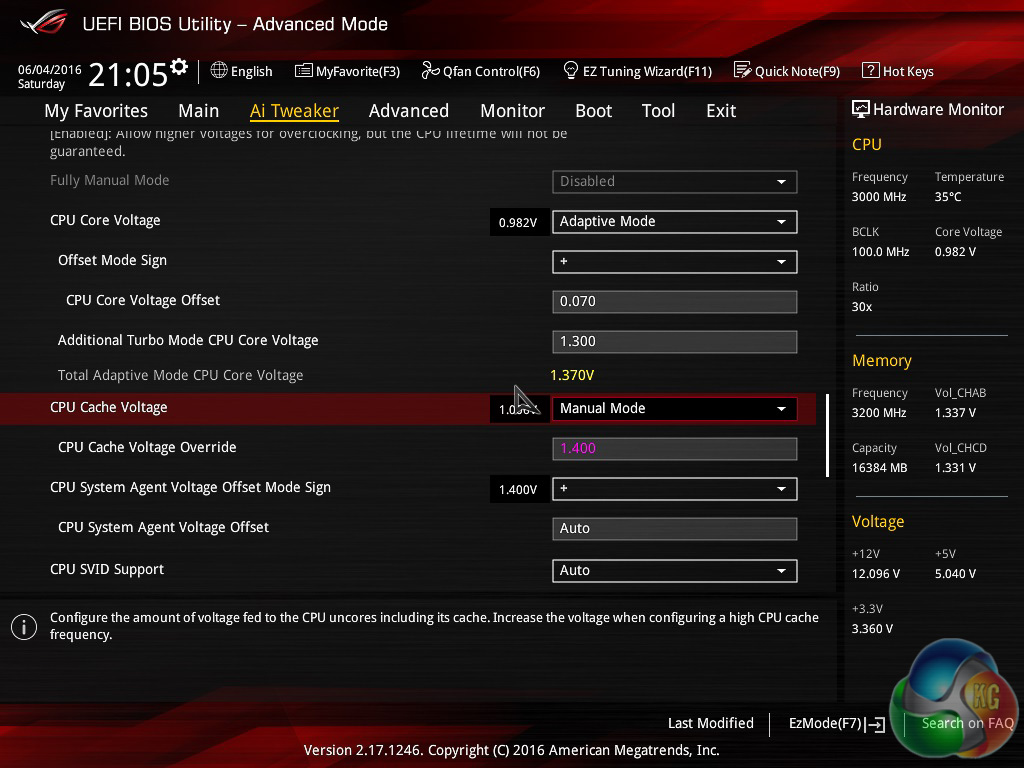Open Offset Mode Sign dropdown

coord(675,261)
